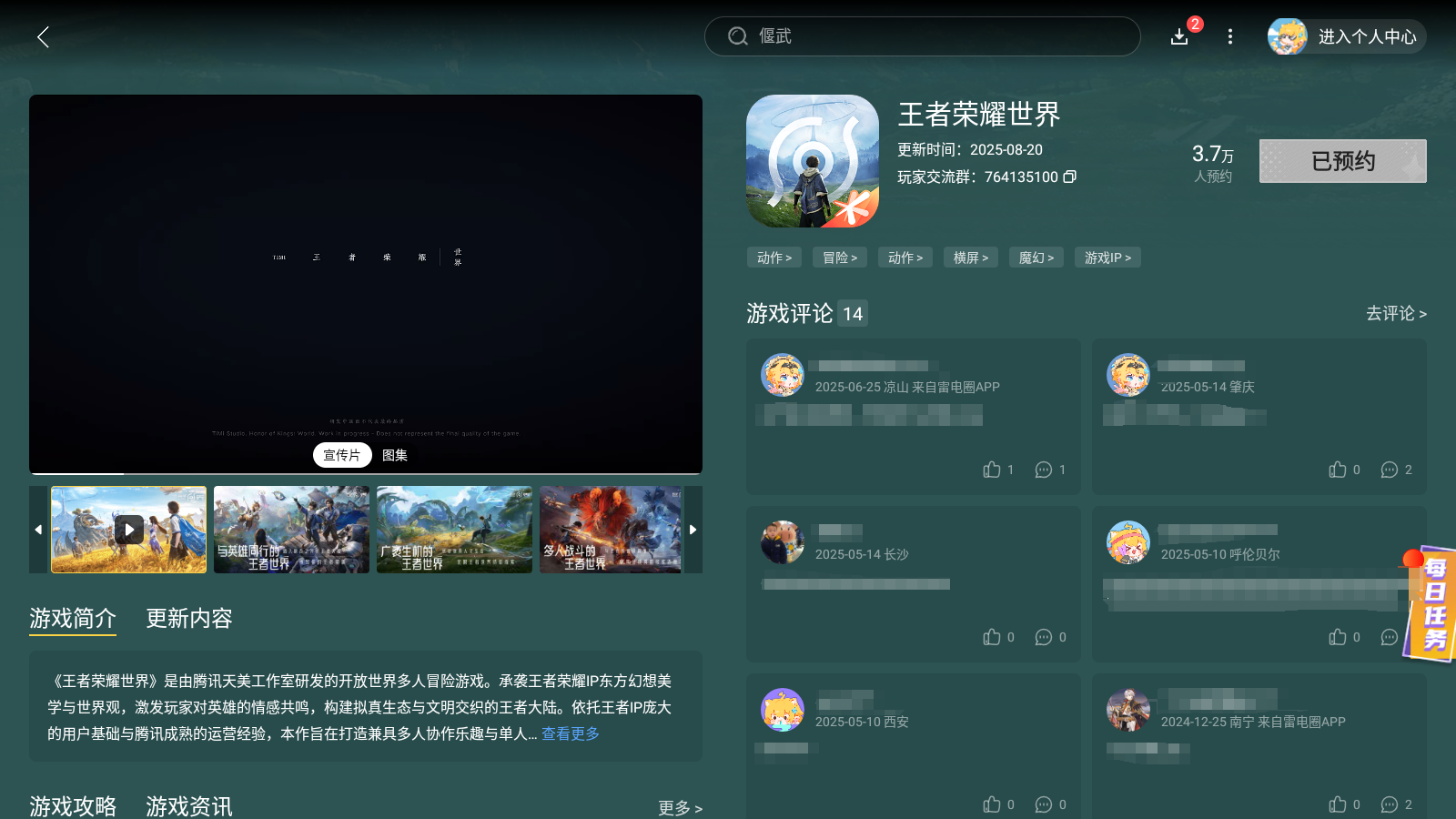Select the 广袤生机的王者世界 thumbnail
This screenshot has height=819, width=1456.
[454, 530]
